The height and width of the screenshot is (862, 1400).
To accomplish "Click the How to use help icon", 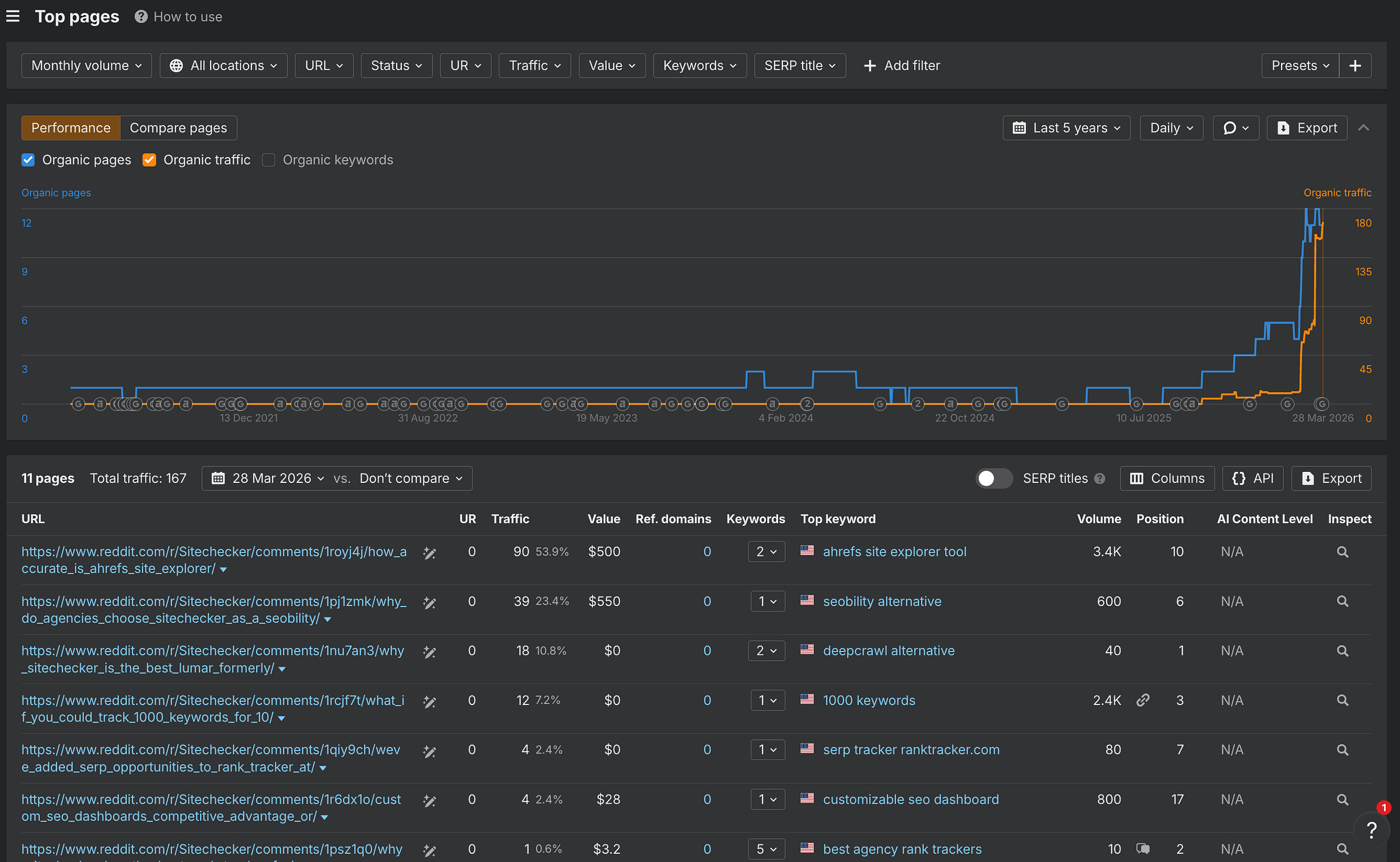I will pyautogui.click(x=140, y=16).
